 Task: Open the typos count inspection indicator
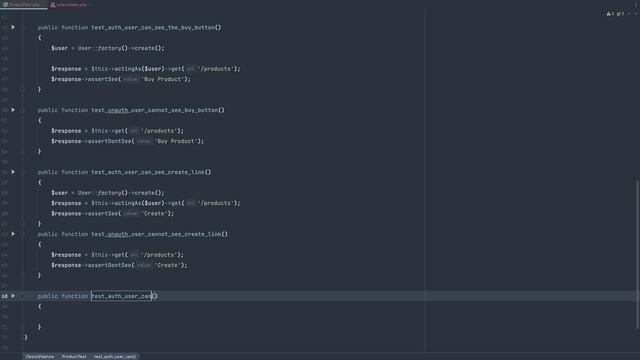tap(620, 14)
